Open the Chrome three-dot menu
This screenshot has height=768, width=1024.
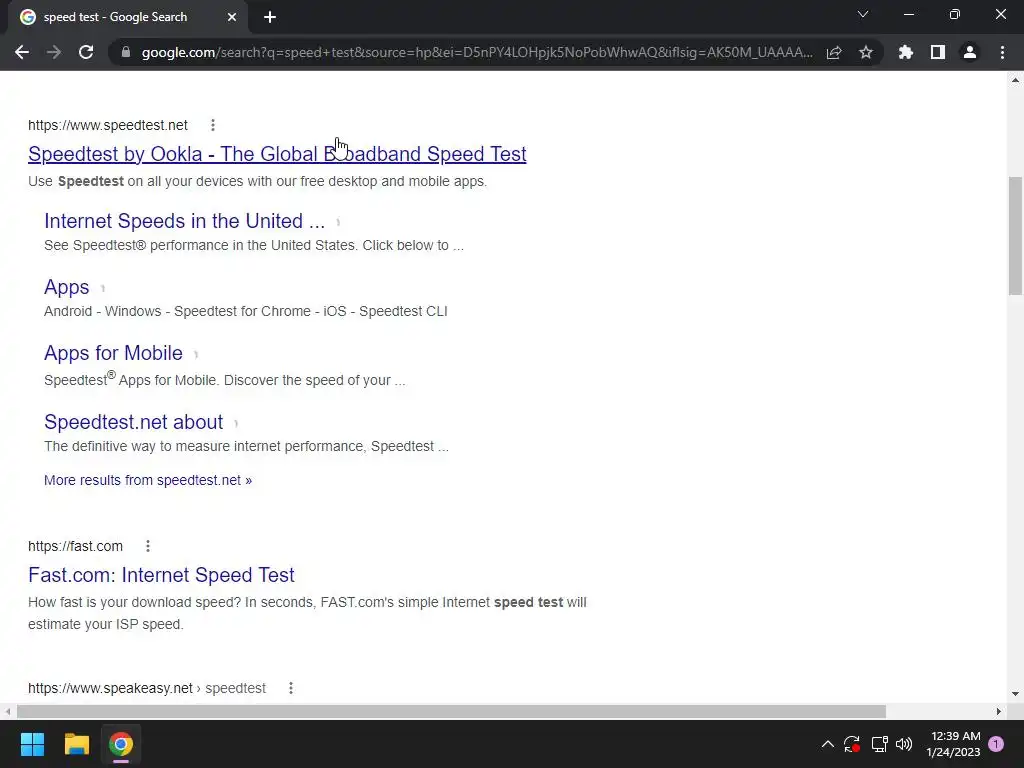[x=1002, y=52]
